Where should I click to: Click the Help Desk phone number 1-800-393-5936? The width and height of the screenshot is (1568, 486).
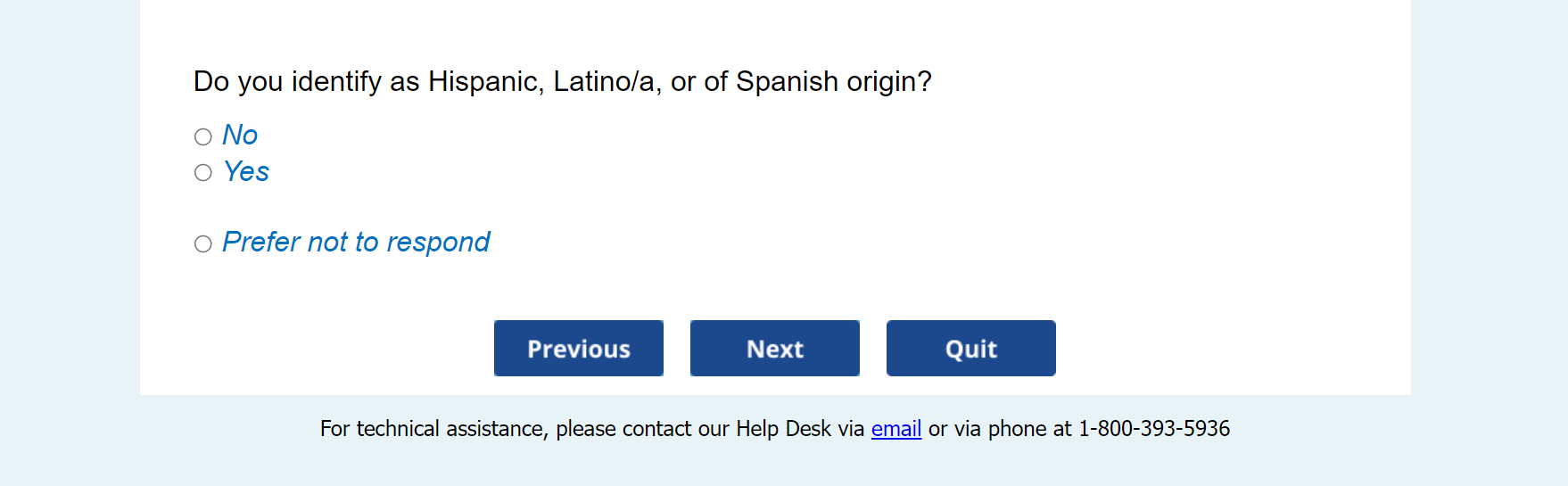coord(1153,429)
